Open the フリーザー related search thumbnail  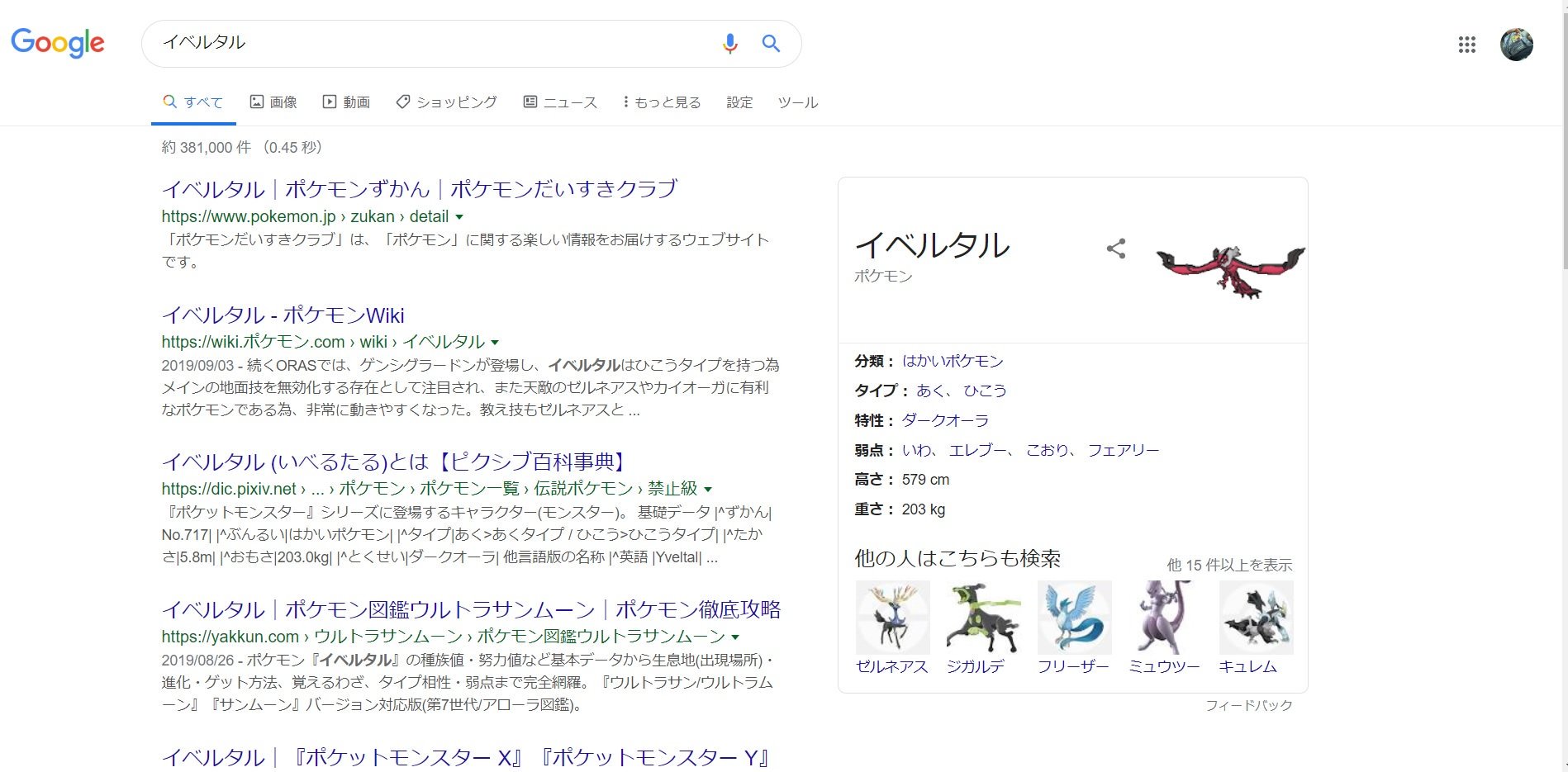1075,618
